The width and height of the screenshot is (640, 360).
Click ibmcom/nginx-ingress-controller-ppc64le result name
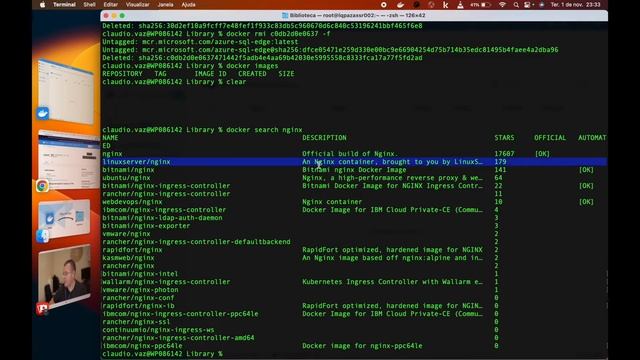(180, 314)
